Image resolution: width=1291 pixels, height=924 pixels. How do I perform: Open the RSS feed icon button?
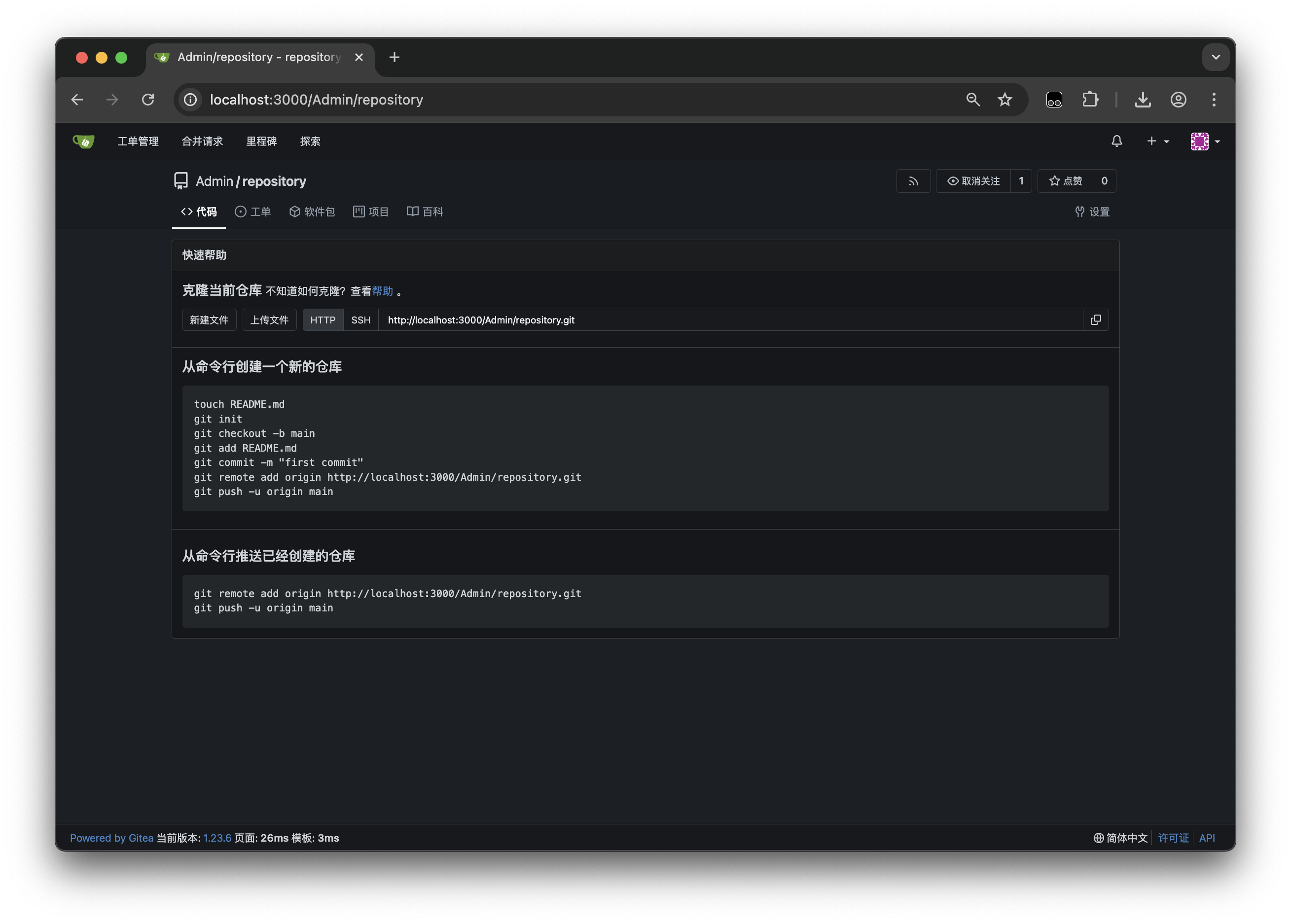tap(913, 181)
